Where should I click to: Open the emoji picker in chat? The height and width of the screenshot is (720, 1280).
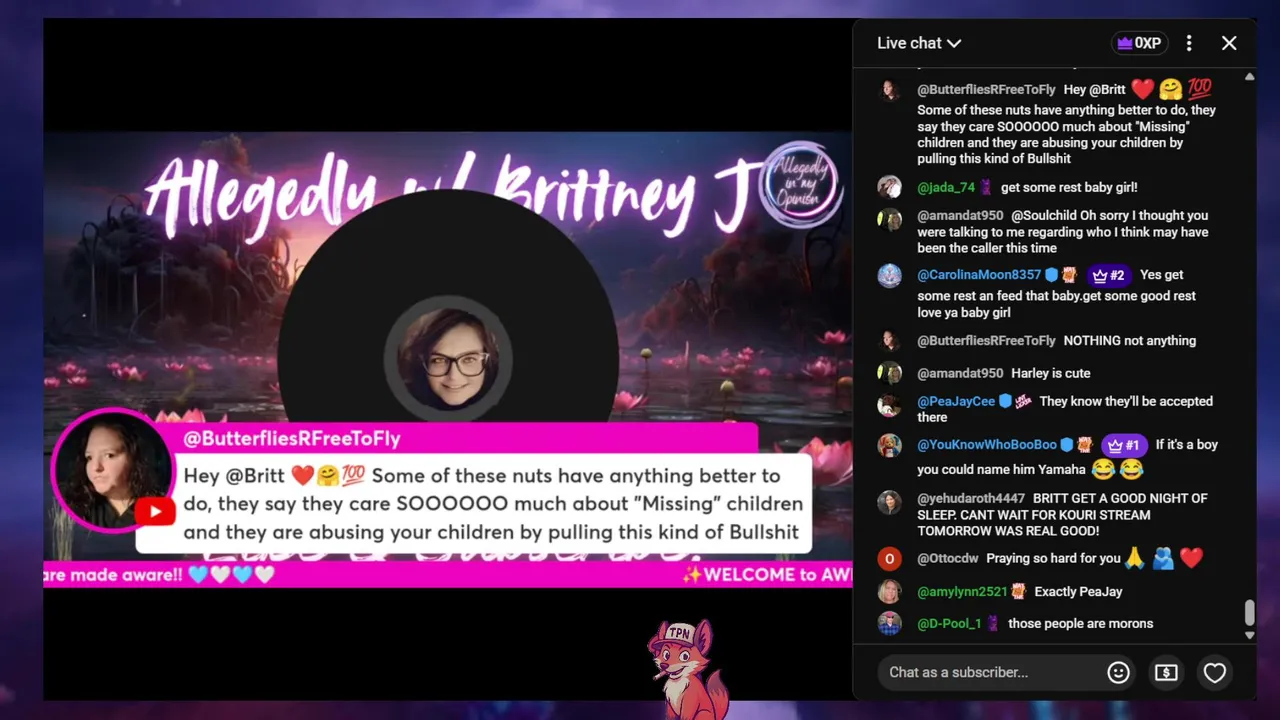tap(1118, 673)
